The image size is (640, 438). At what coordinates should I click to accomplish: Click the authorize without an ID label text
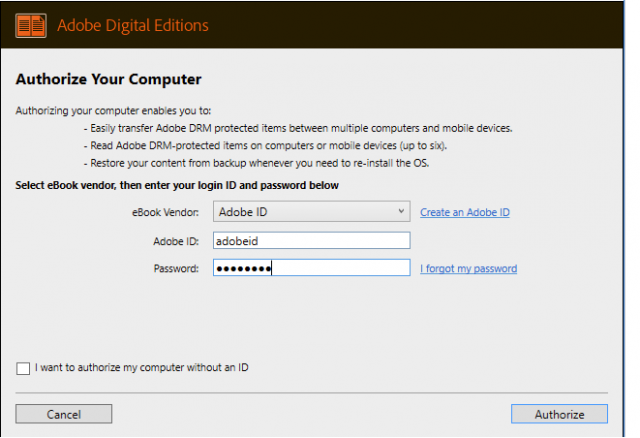[142, 367]
